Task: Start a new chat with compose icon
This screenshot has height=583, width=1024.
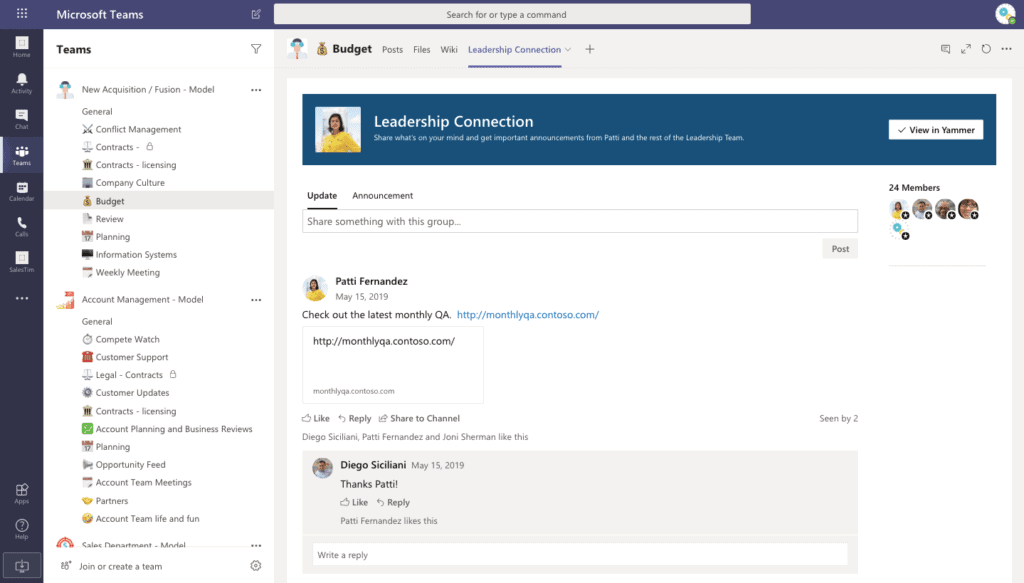Action: [x=256, y=14]
